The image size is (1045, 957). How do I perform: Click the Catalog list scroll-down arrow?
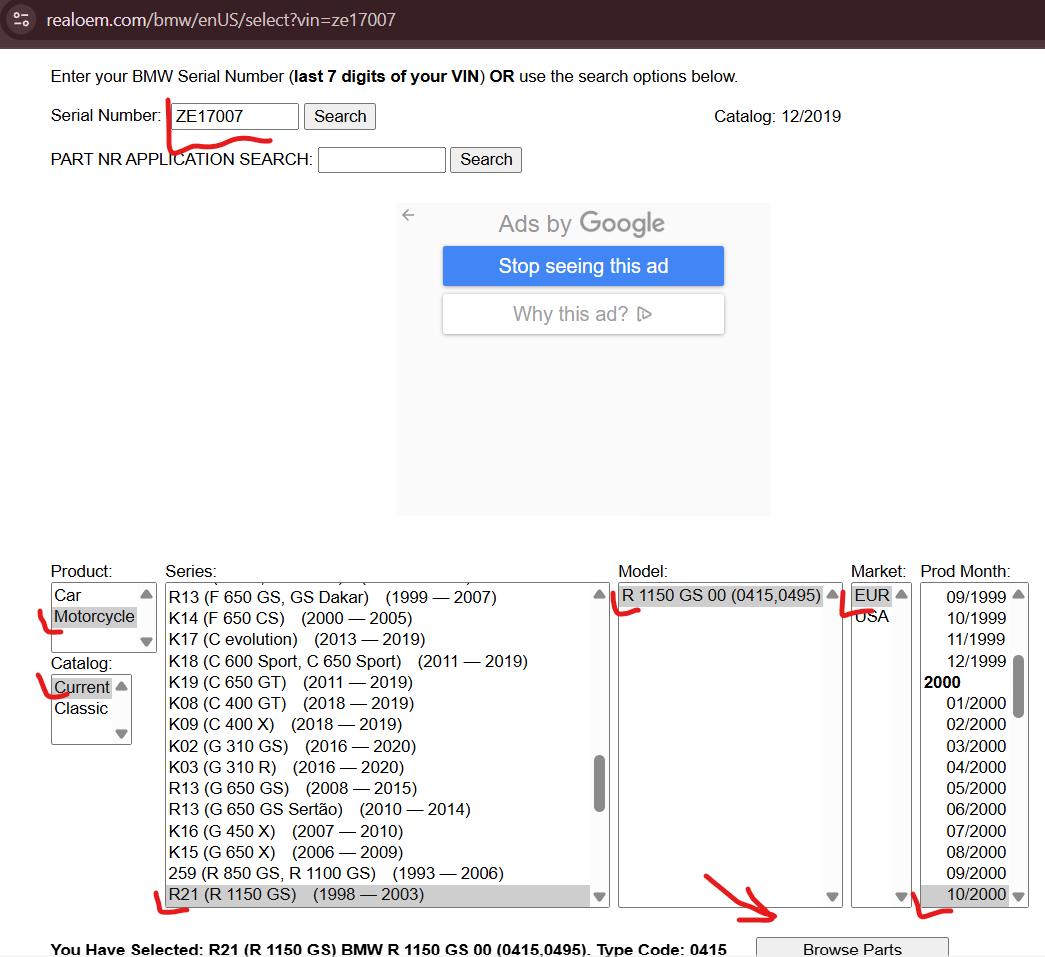coord(121,734)
